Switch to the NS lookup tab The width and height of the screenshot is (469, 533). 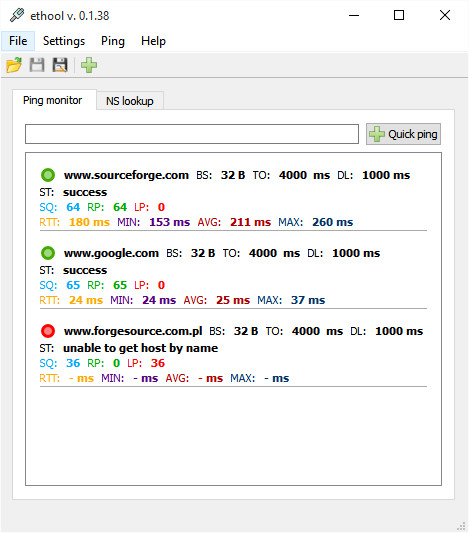[x=129, y=101]
